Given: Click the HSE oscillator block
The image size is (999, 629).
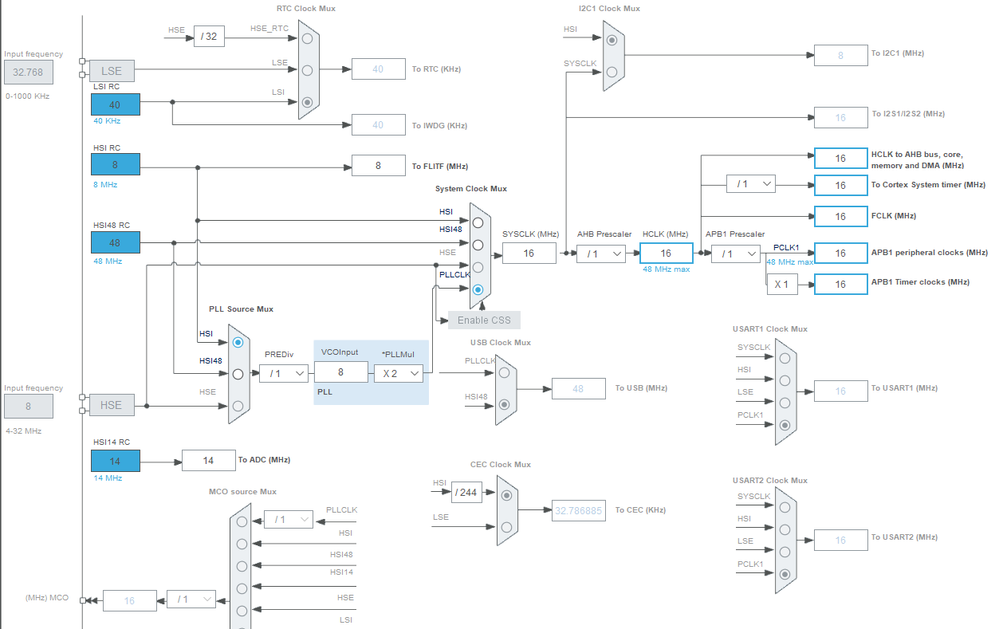Looking at the screenshot, I should pyautogui.click(x=111, y=405).
